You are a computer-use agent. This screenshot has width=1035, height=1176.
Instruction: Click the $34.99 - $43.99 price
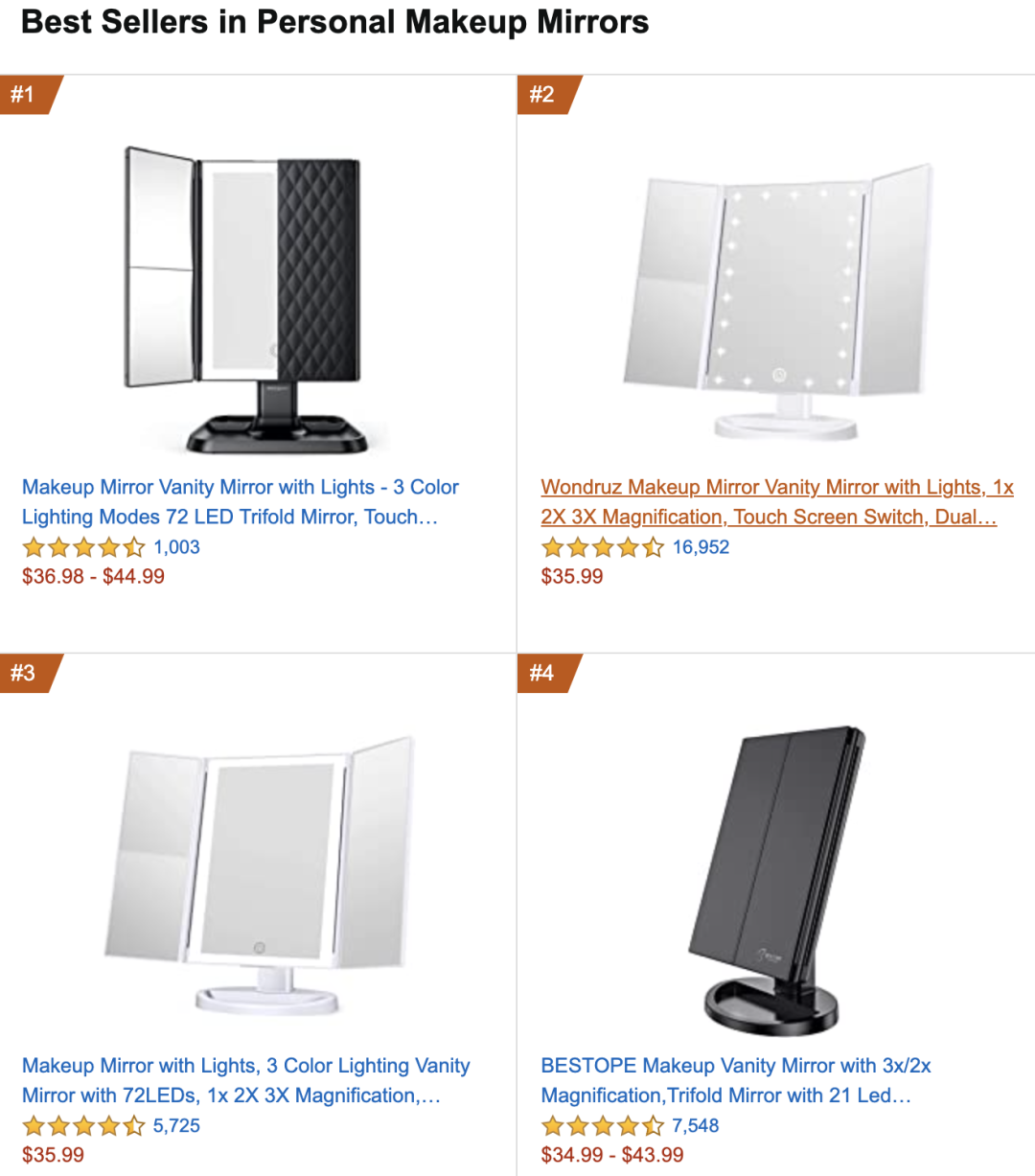click(612, 1155)
